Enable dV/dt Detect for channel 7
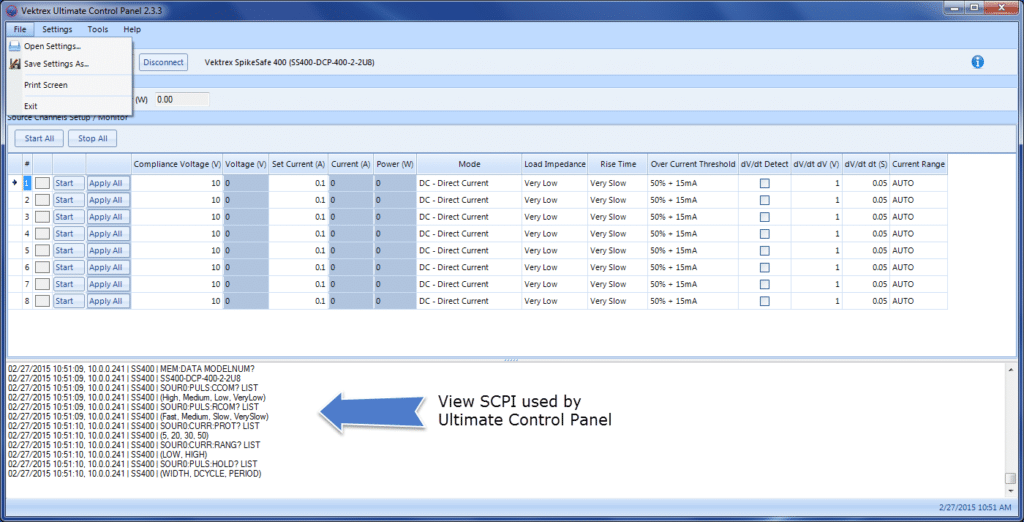Screen dimensions: 1024x522 pos(765,284)
